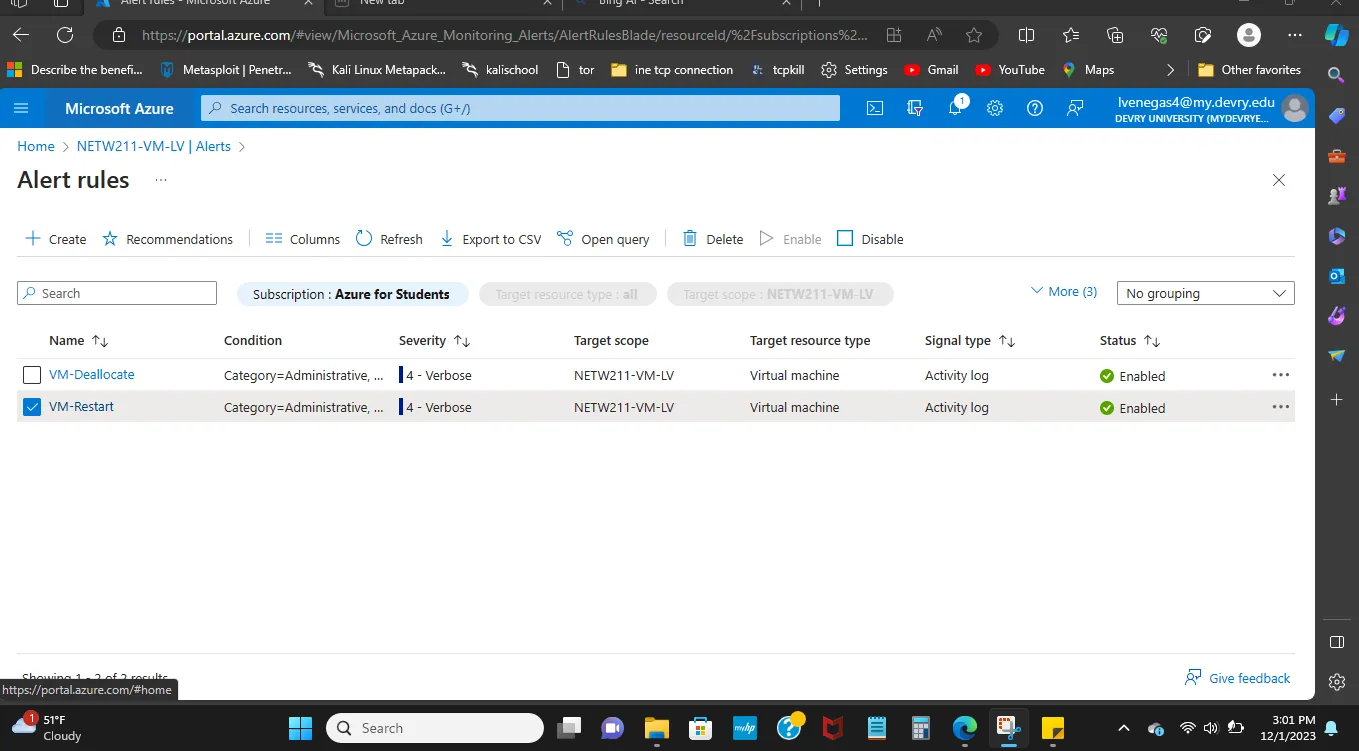This screenshot has height=751, width=1359.
Task: Open query for alert rules
Action: click(x=603, y=239)
